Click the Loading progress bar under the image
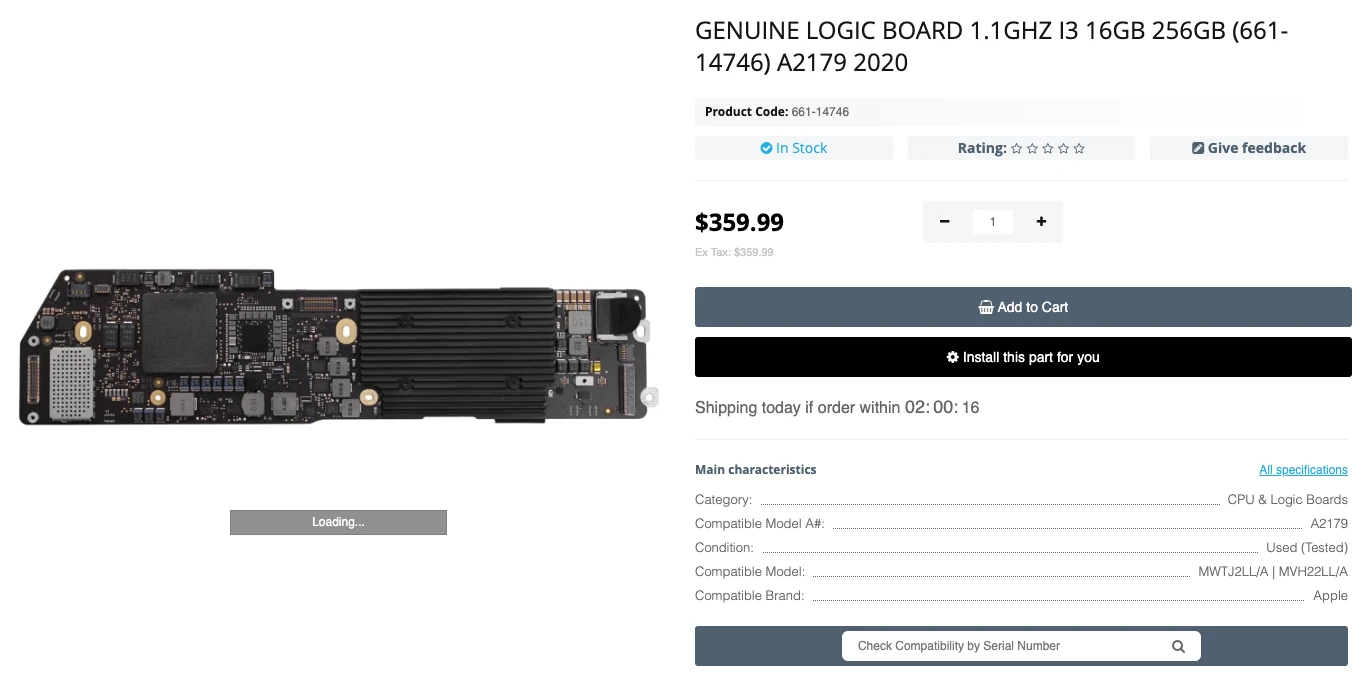Image resolution: width=1361 pixels, height=685 pixels. click(x=338, y=522)
